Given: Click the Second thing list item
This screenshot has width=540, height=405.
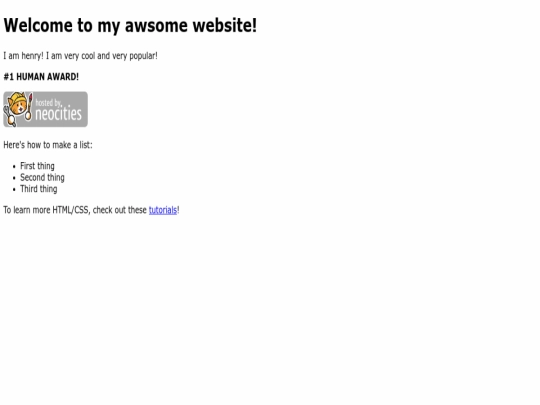Looking at the screenshot, I should [x=42, y=177].
